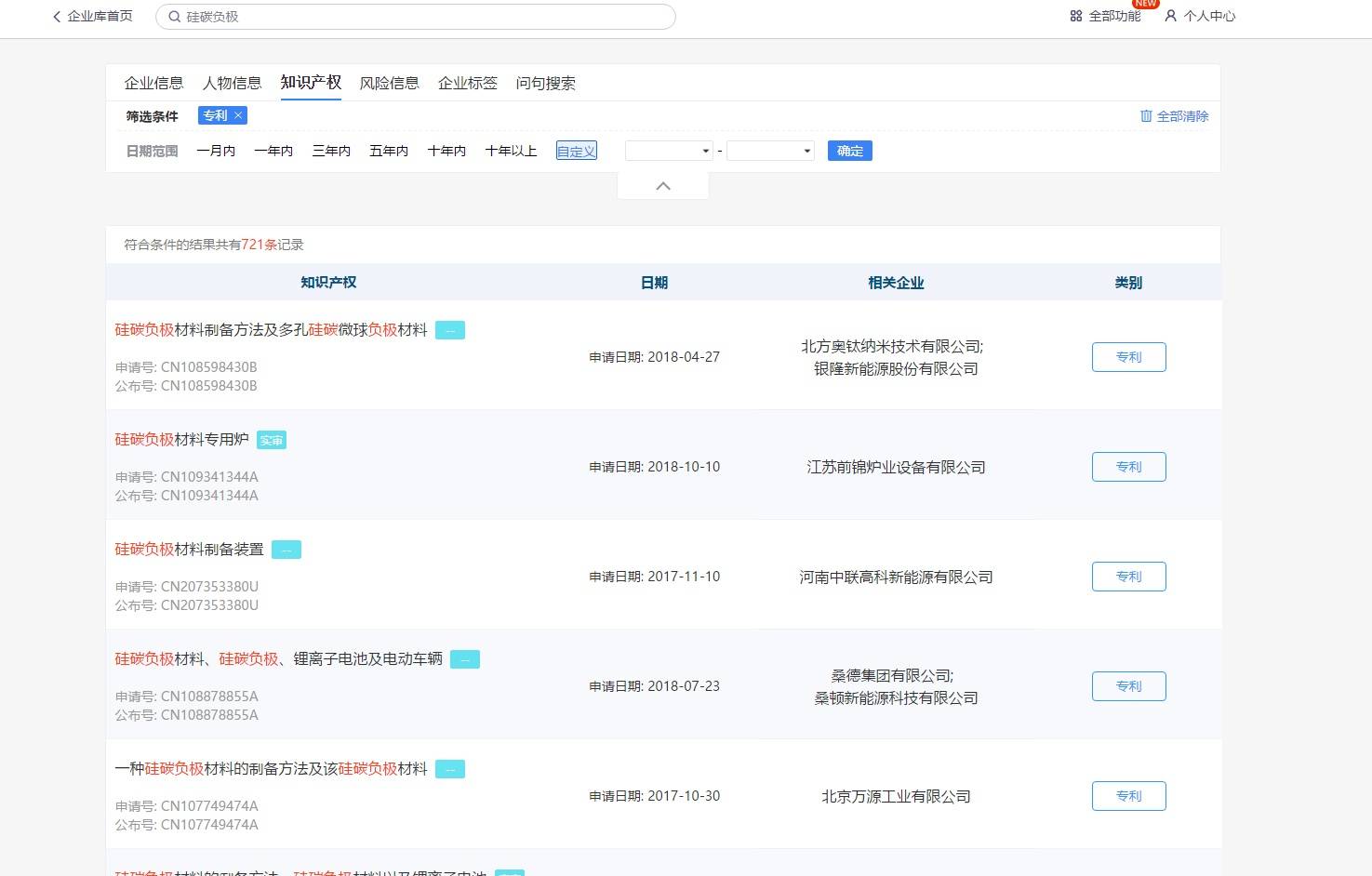Switch to 问句搜索 tab

[545, 83]
